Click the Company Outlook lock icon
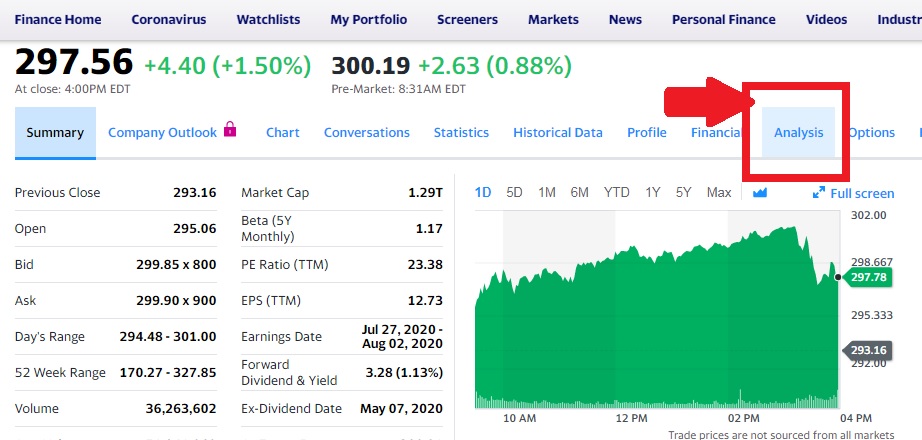Screen dimensions: 922x440 coord(230,129)
